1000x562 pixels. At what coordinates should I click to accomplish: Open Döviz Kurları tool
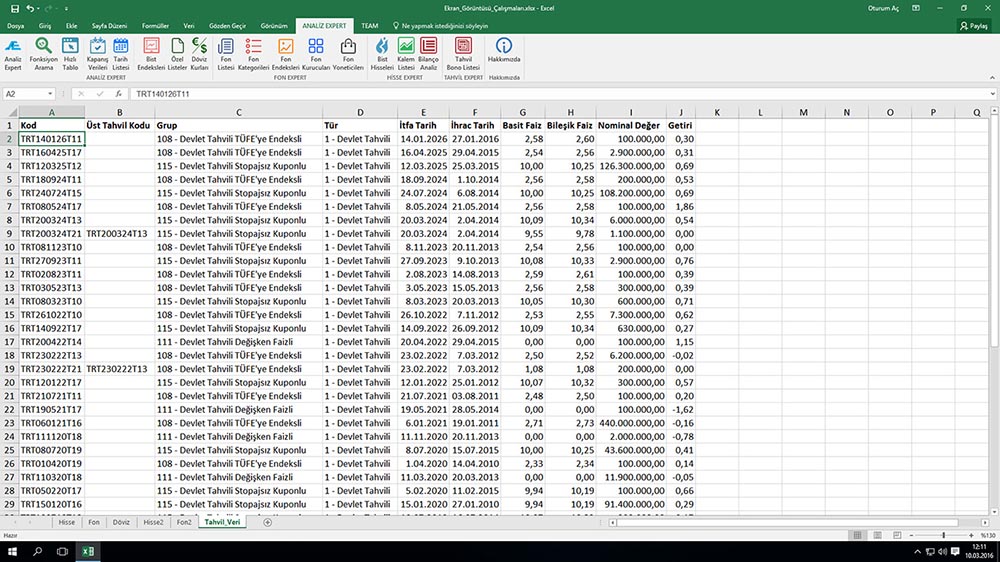click(x=200, y=54)
